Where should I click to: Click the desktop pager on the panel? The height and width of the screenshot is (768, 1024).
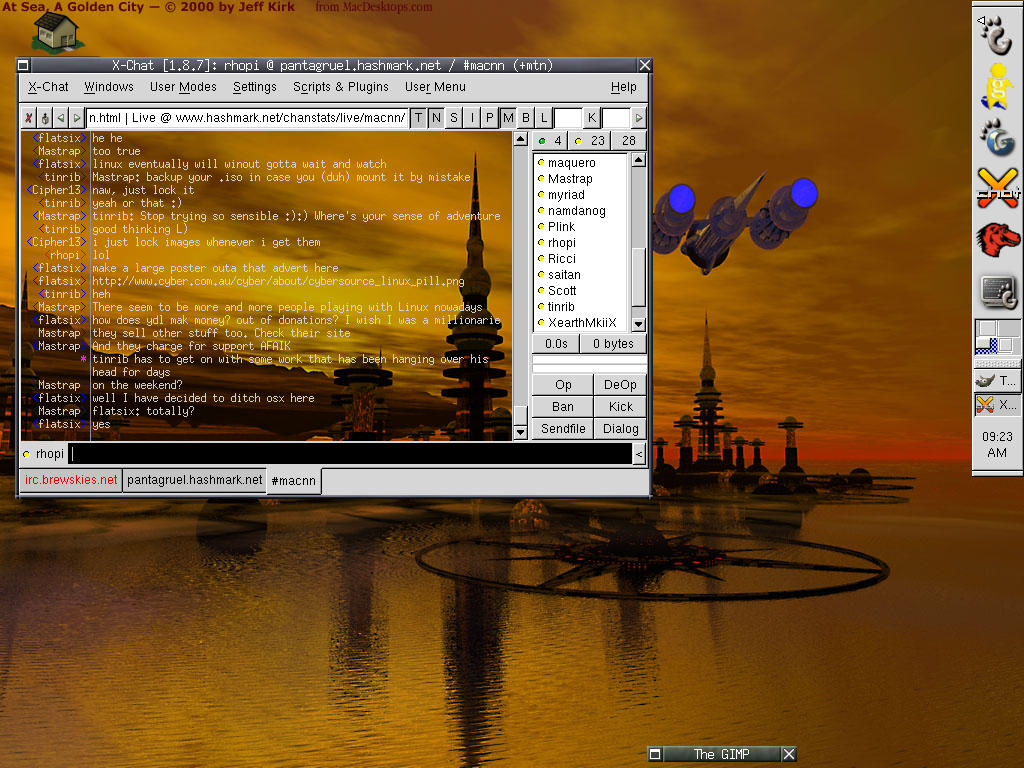click(x=997, y=336)
